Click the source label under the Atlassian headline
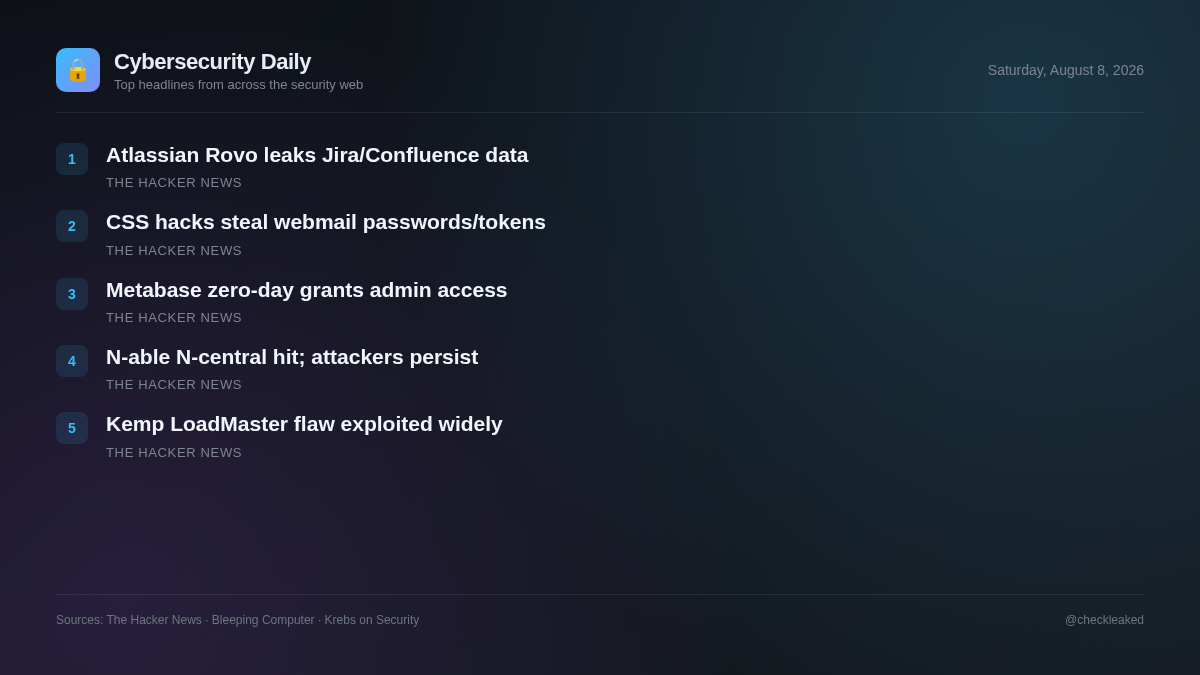The height and width of the screenshot is (675, 1200). tap(174, 183)
